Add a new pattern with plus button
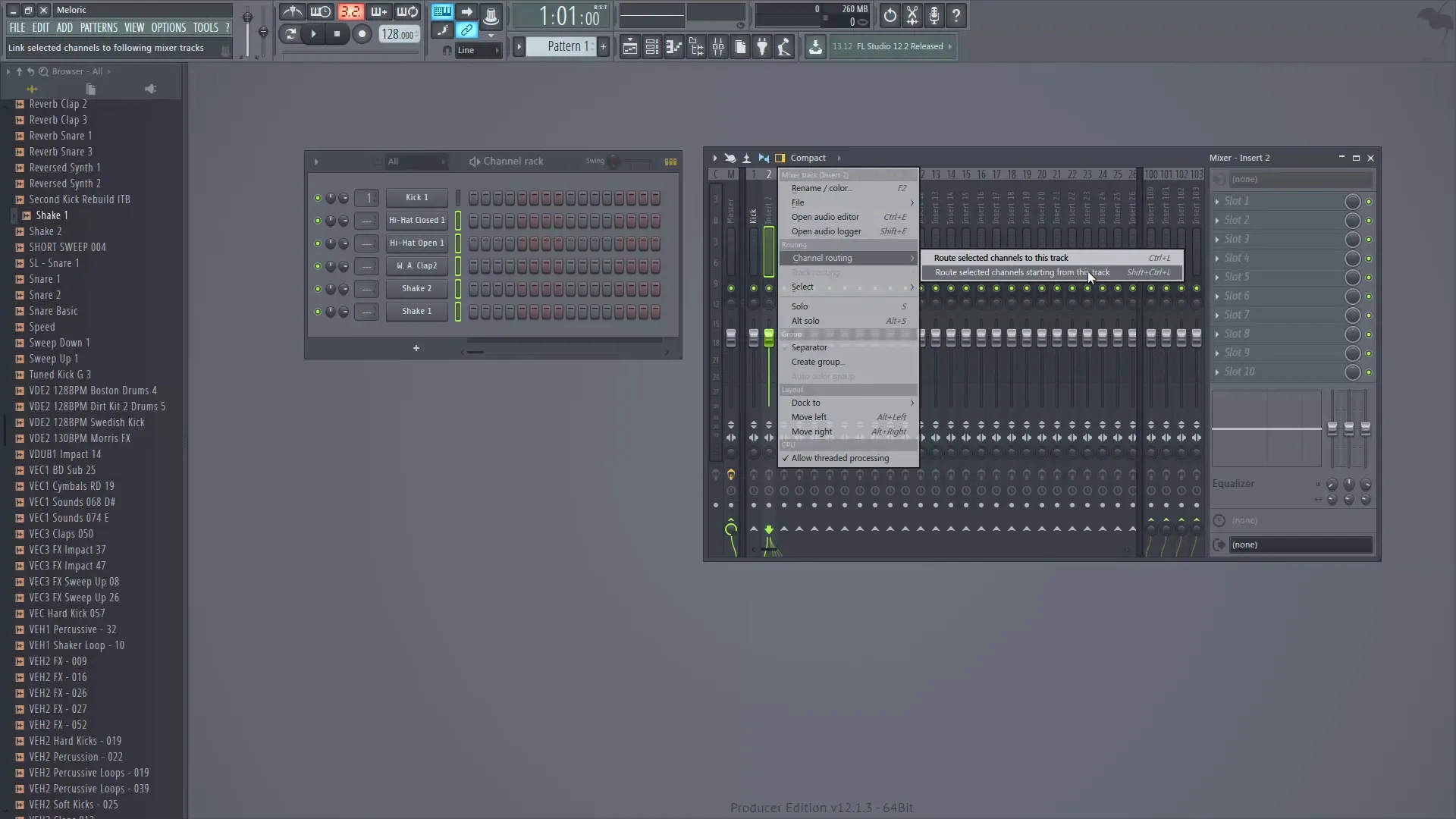 [604, 46]
